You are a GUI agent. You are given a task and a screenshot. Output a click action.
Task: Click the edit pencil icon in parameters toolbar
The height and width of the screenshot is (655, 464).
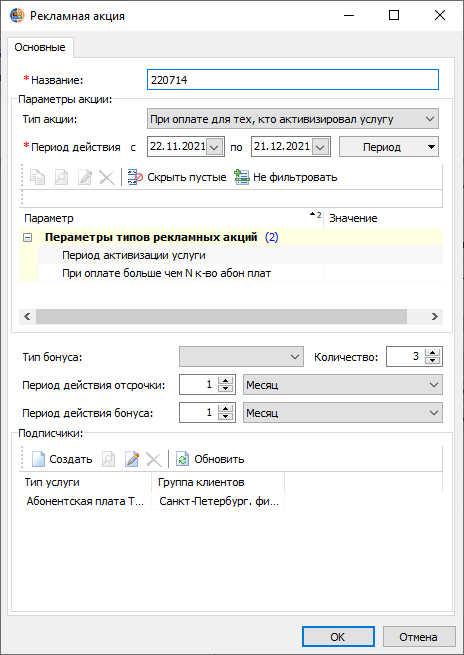click(85, 178)
